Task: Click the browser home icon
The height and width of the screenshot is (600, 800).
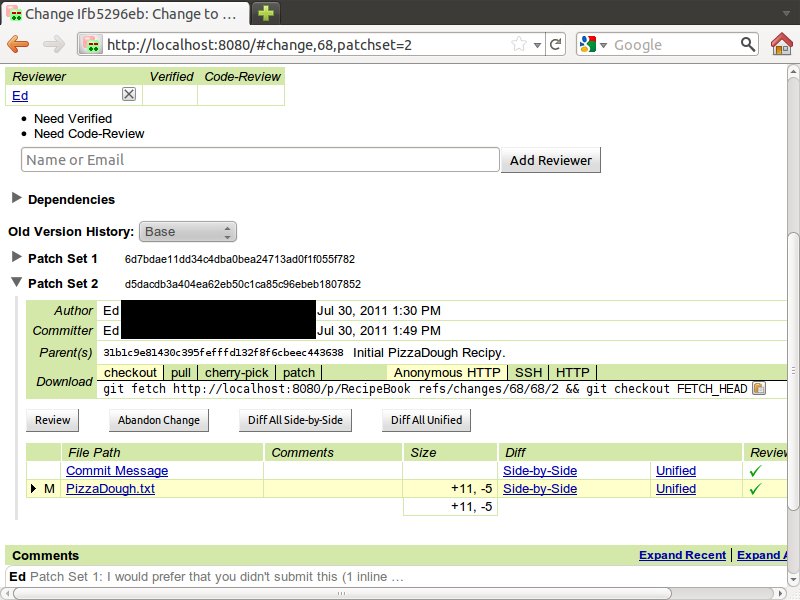Action: pyautogui.click(x=781, y=44)
